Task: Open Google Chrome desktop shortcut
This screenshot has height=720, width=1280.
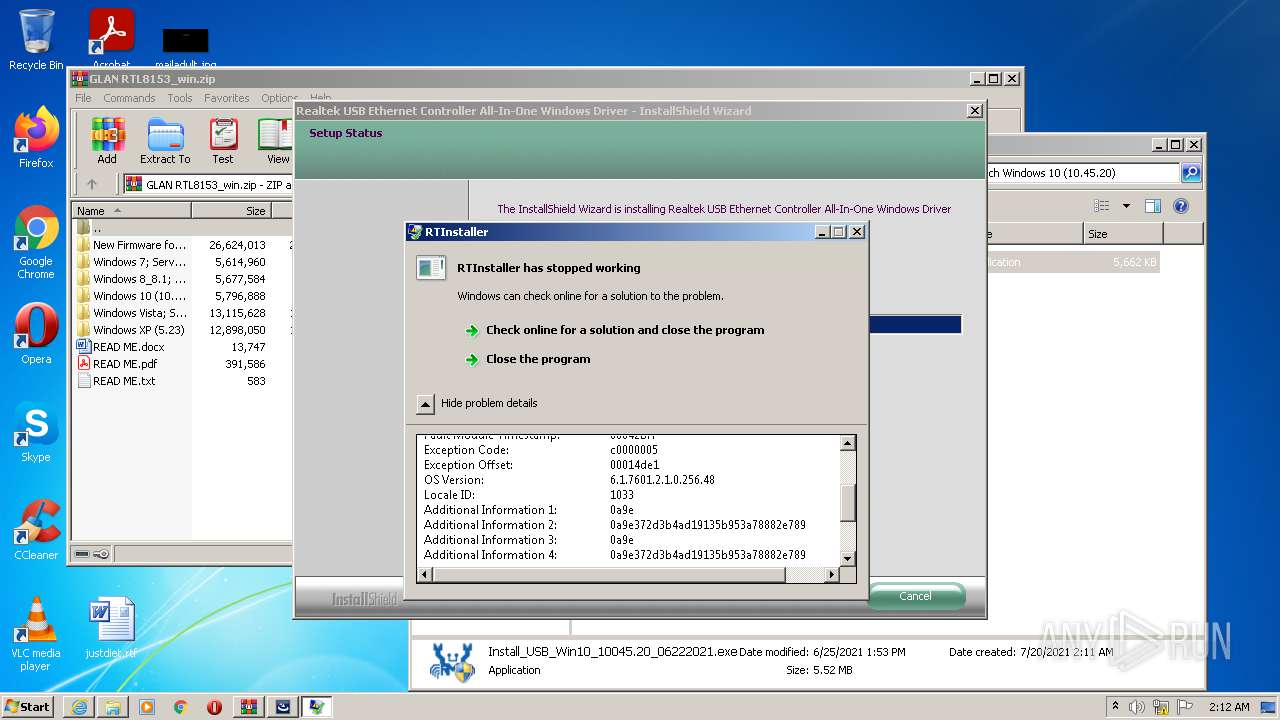Action: click(36, 242)
